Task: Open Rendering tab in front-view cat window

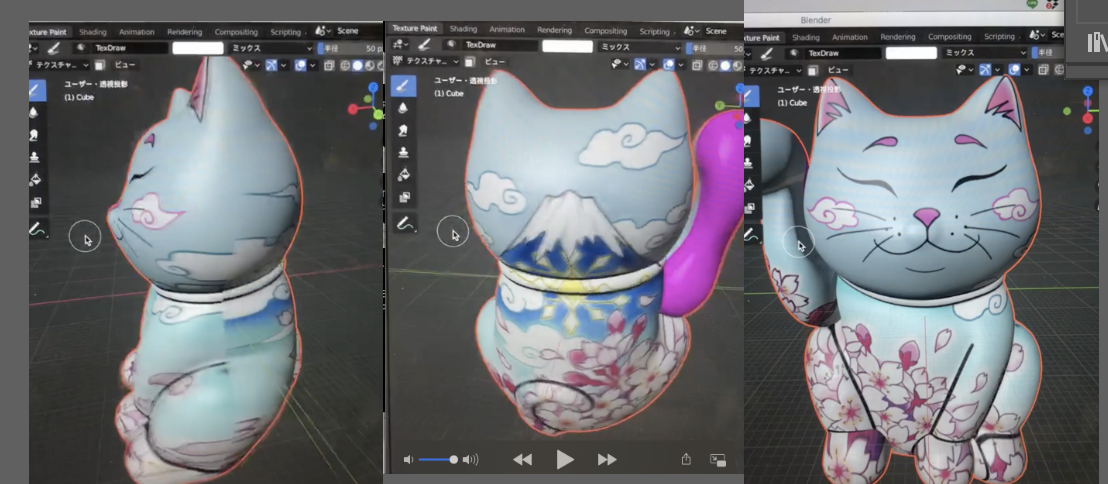Action: pyautogui.click(x=897, y=37)
